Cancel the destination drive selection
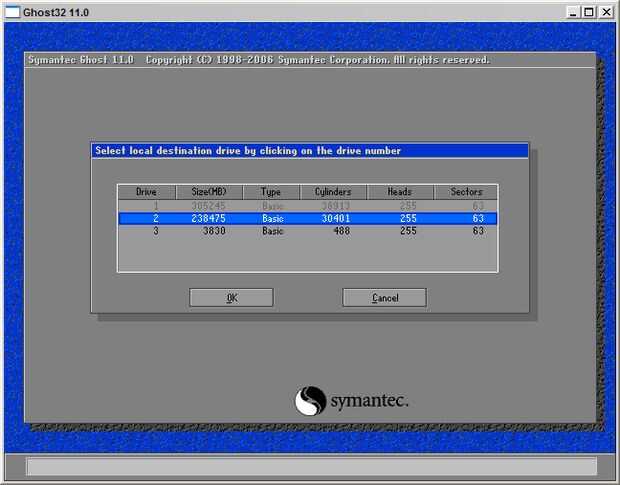620x485 pixels. tap(385, 298)
